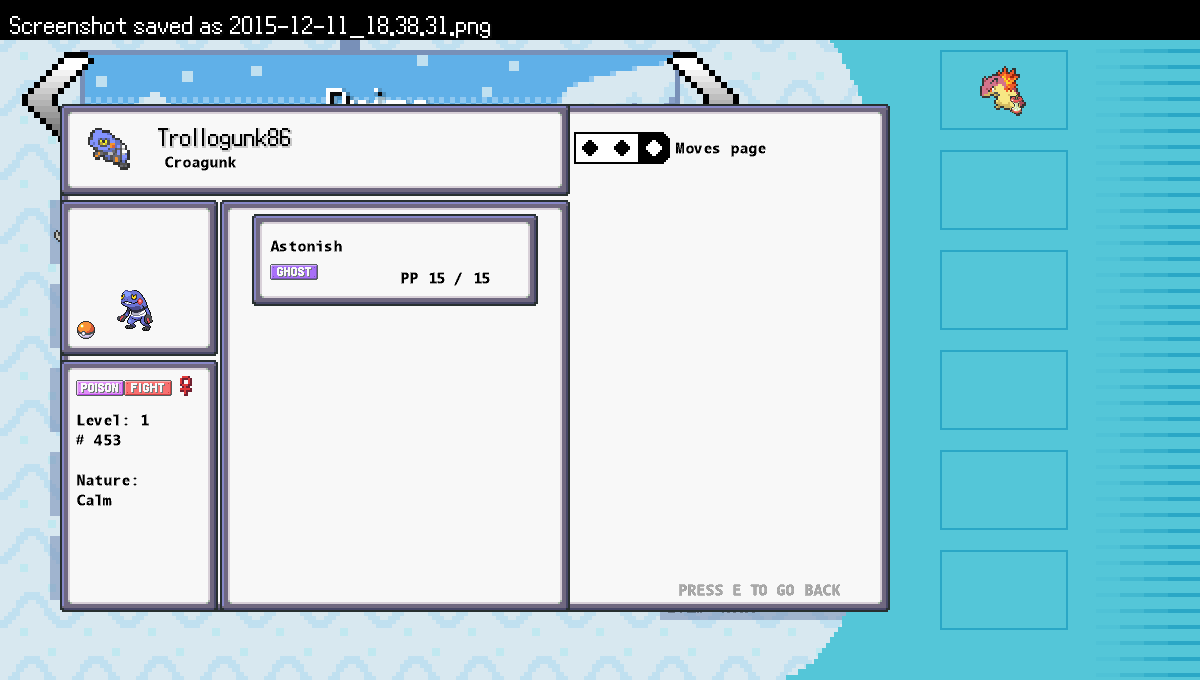Click the Poké Ball icon beside the sprite

(x=86, y=330)
